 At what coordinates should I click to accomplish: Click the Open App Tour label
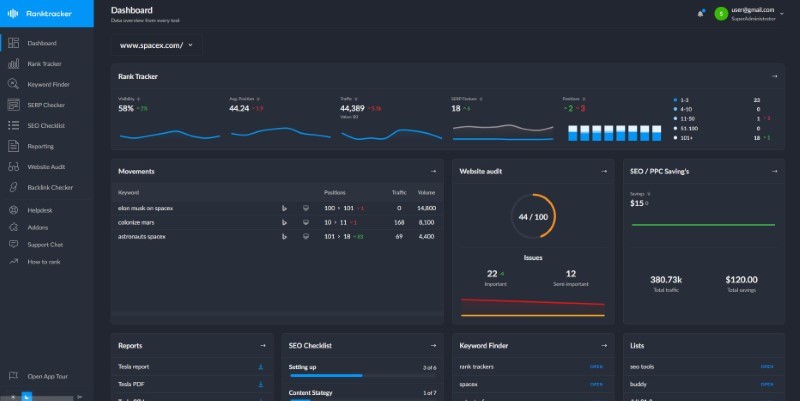(47, 377)
